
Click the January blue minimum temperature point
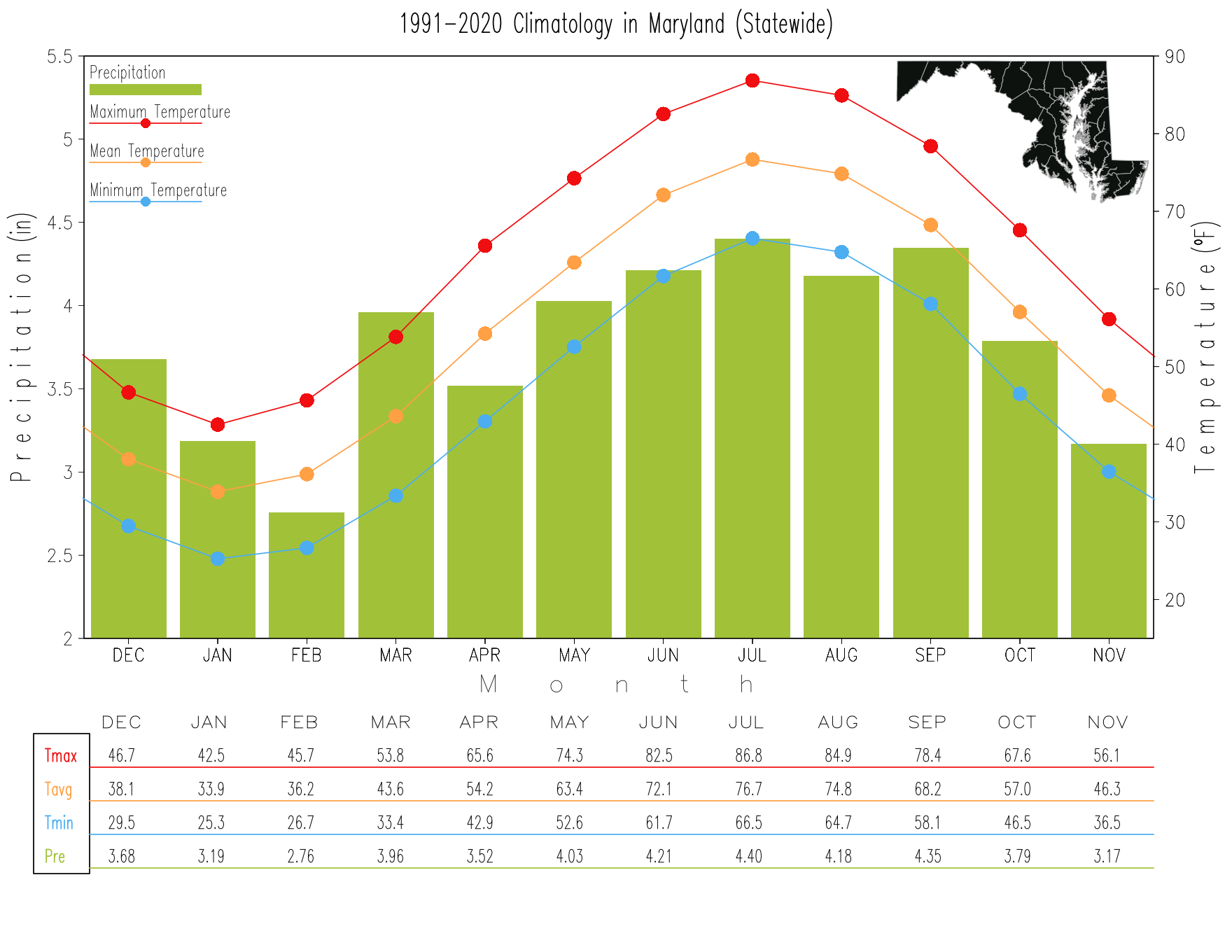click(x=218, y=559)
